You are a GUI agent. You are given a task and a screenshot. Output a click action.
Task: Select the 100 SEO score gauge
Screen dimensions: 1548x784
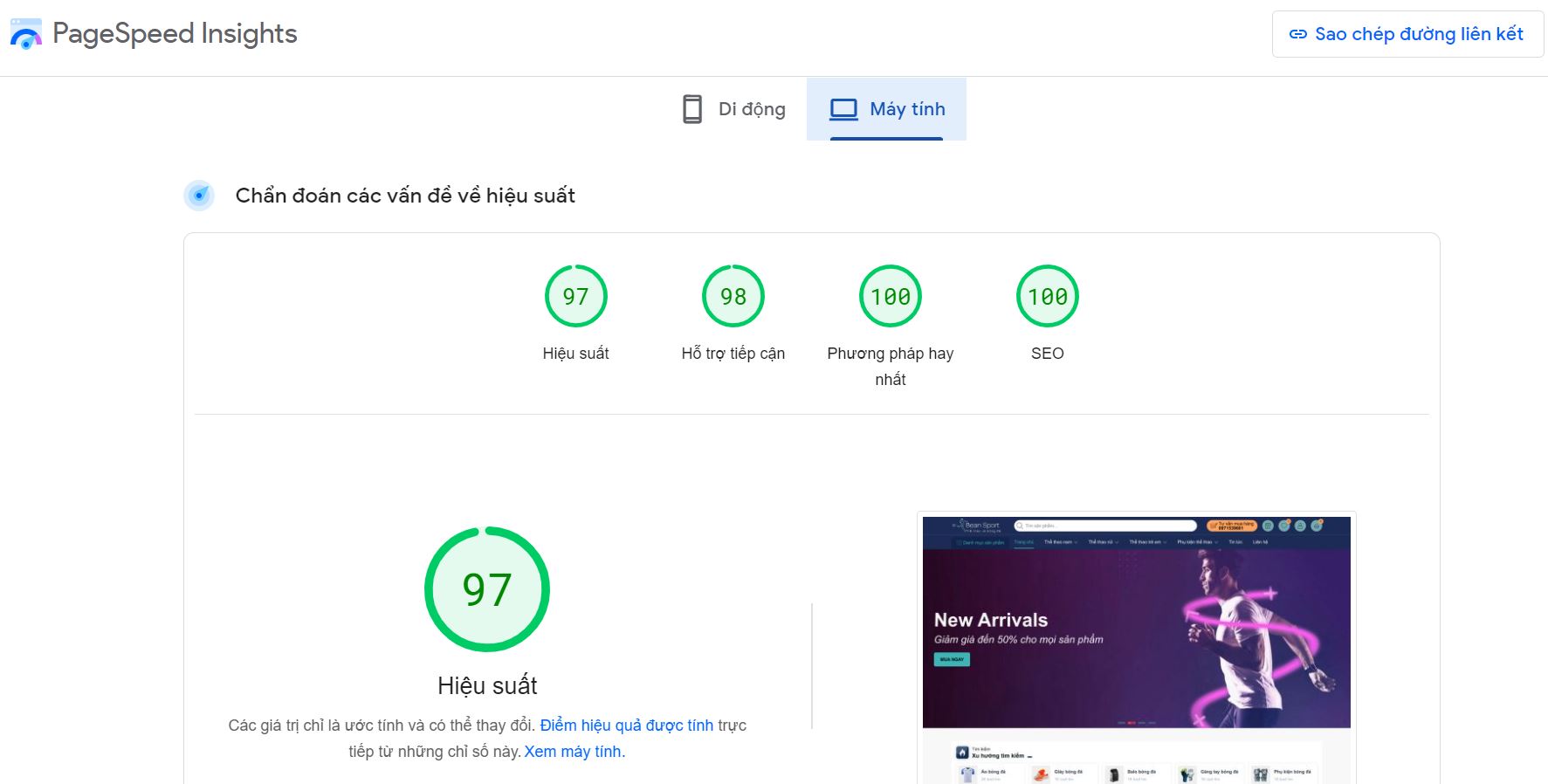[1047, 297]
